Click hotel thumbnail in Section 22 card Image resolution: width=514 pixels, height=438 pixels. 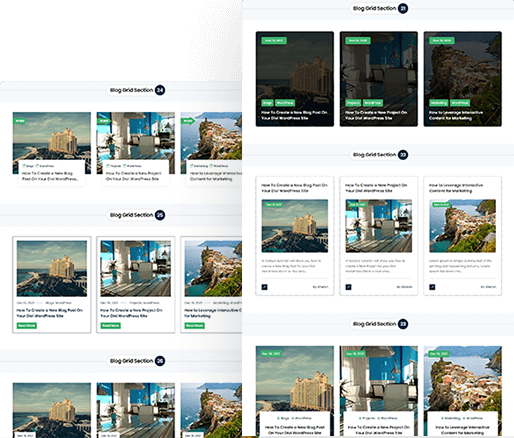295,226
